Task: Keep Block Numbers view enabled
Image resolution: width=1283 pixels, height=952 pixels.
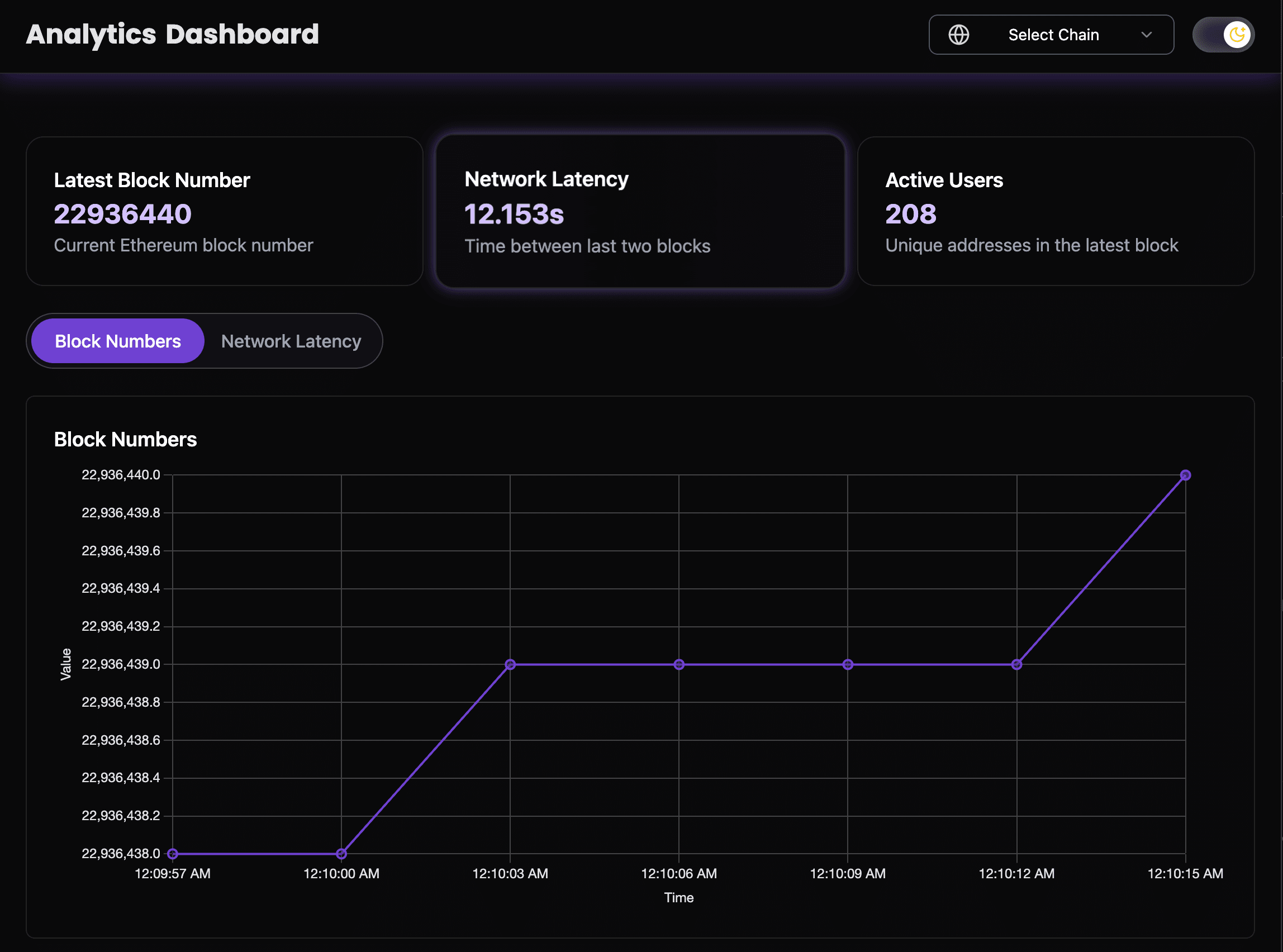Action: [116, 341]
